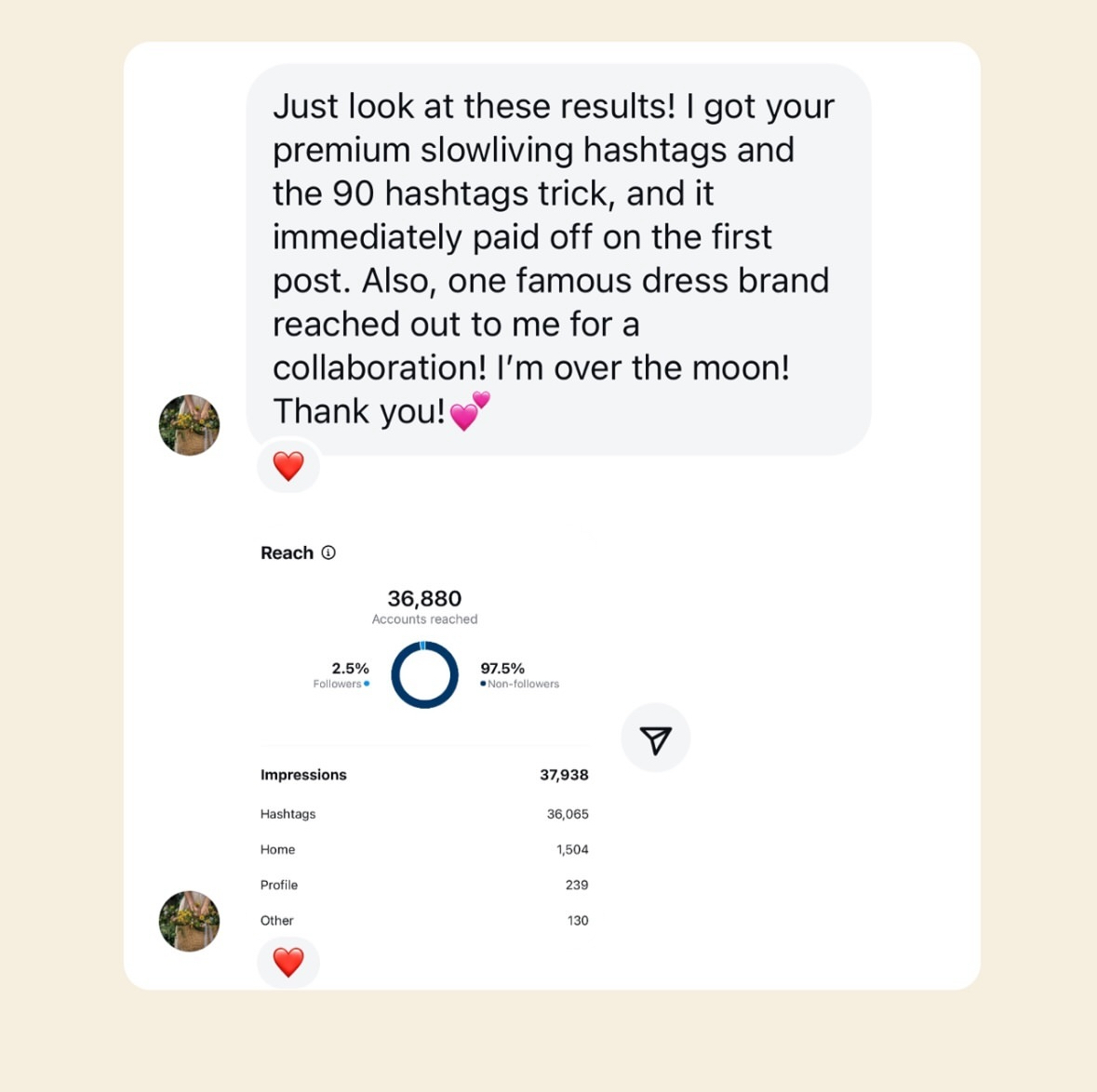The height and width of the screenshot is (1092, 1097).
Task: Click the testimonial message bubble text
Action: (x=554, y=259)
